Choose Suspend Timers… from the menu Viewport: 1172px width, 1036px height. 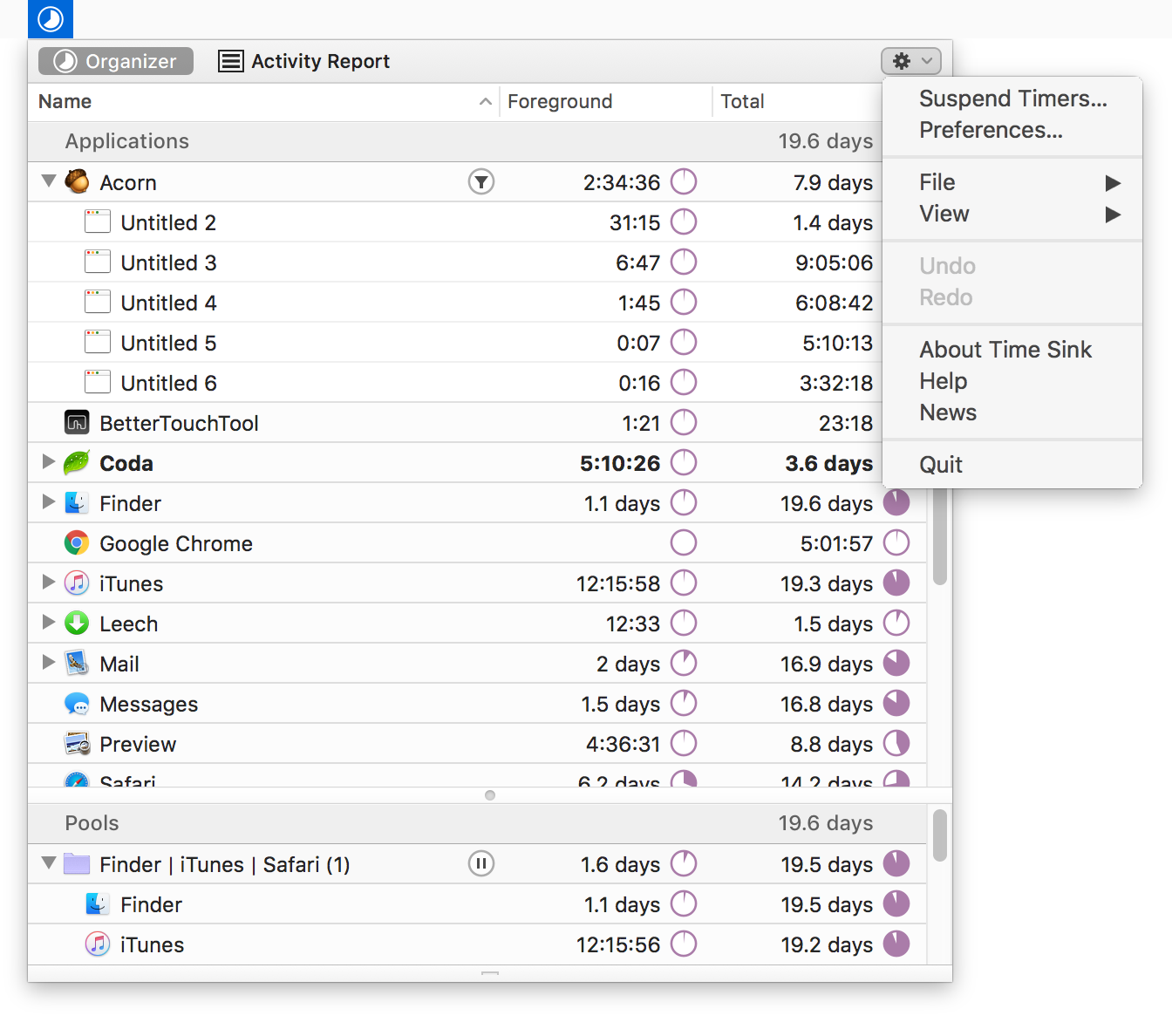[x=1012, y=99]
